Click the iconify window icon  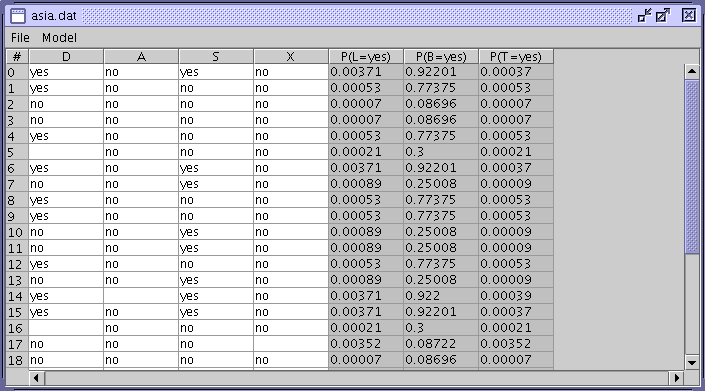[644, 16]
